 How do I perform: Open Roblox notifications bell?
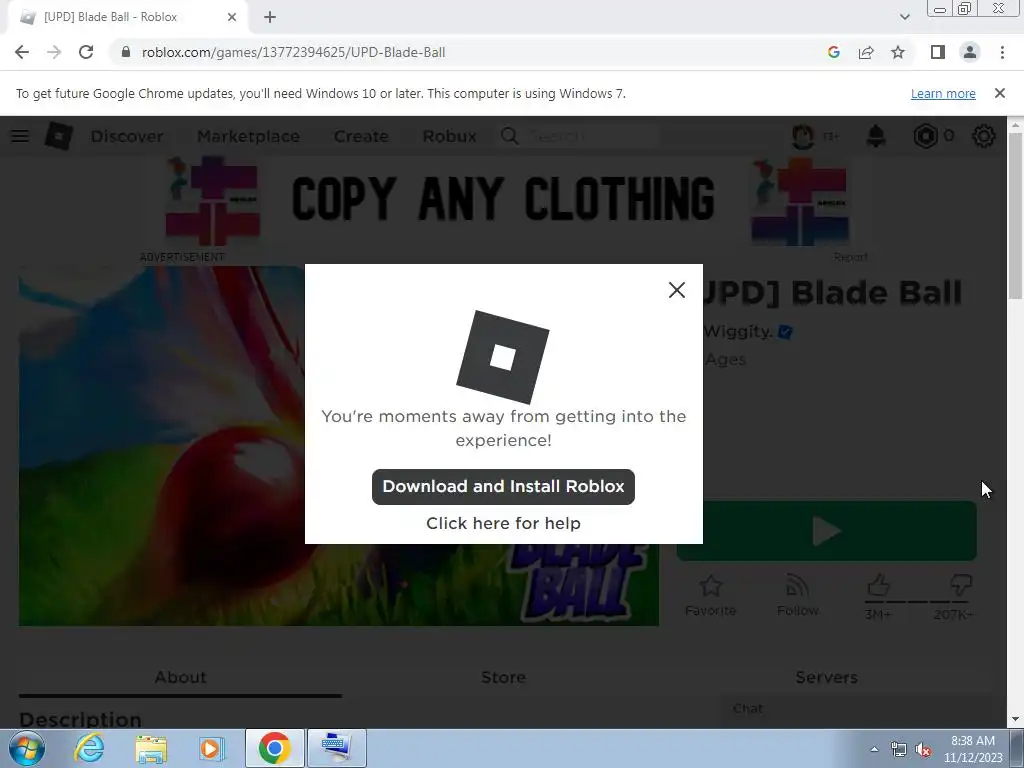click(x=876, y=136)
